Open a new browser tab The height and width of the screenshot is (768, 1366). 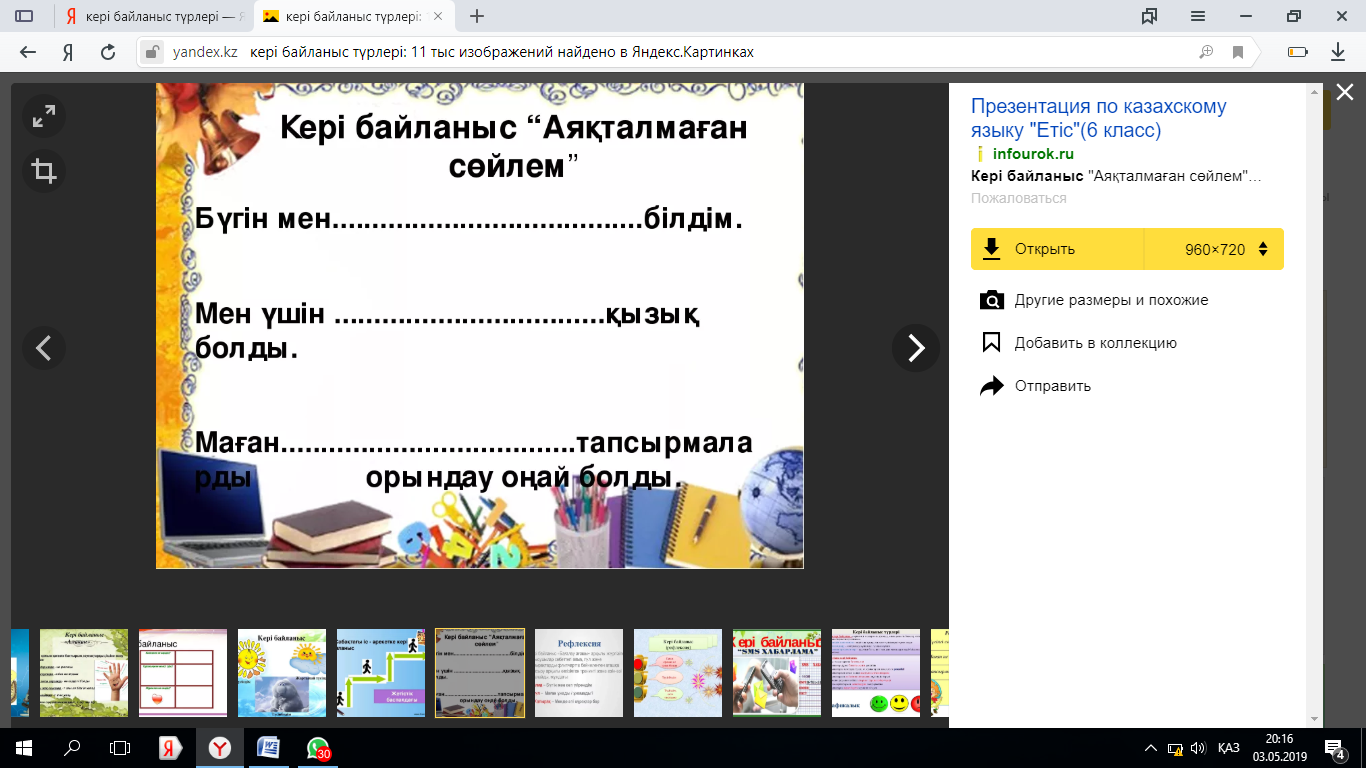pos(477,16)
